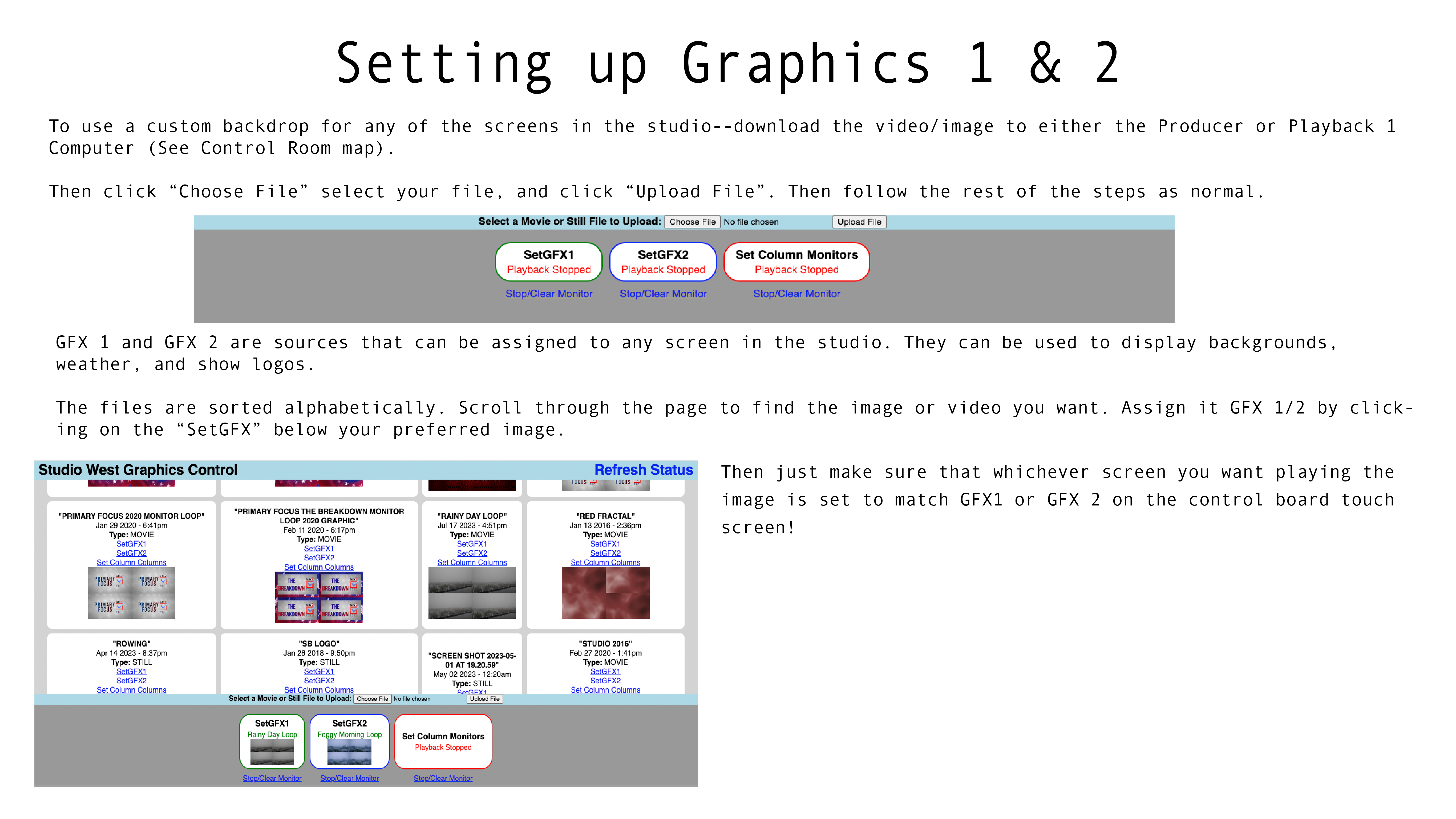Click Set Column Columns under SB LOGO
1456x819 pixels.
click(x=319, y=690)
